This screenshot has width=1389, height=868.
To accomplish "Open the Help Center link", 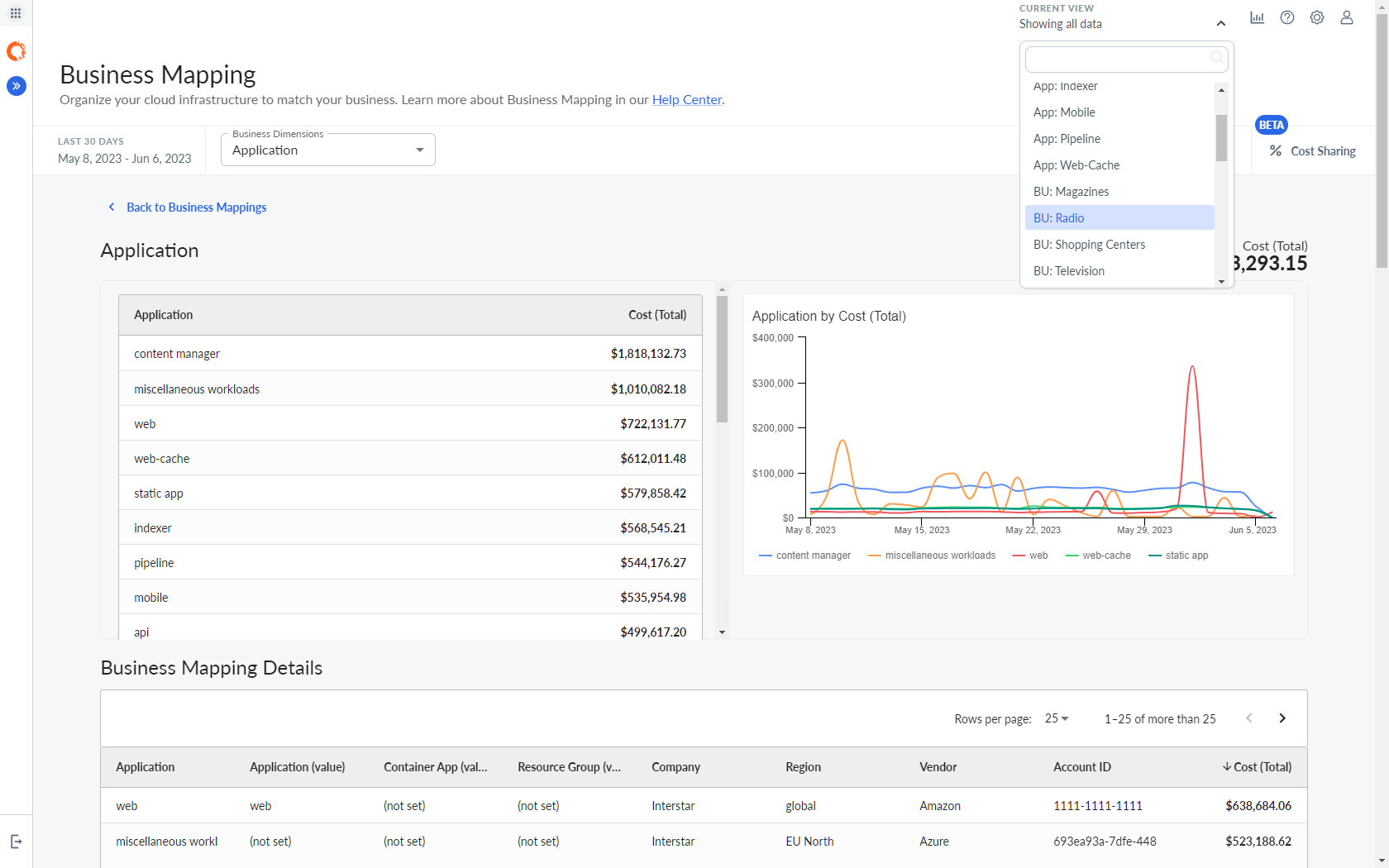I will point(687,99).
